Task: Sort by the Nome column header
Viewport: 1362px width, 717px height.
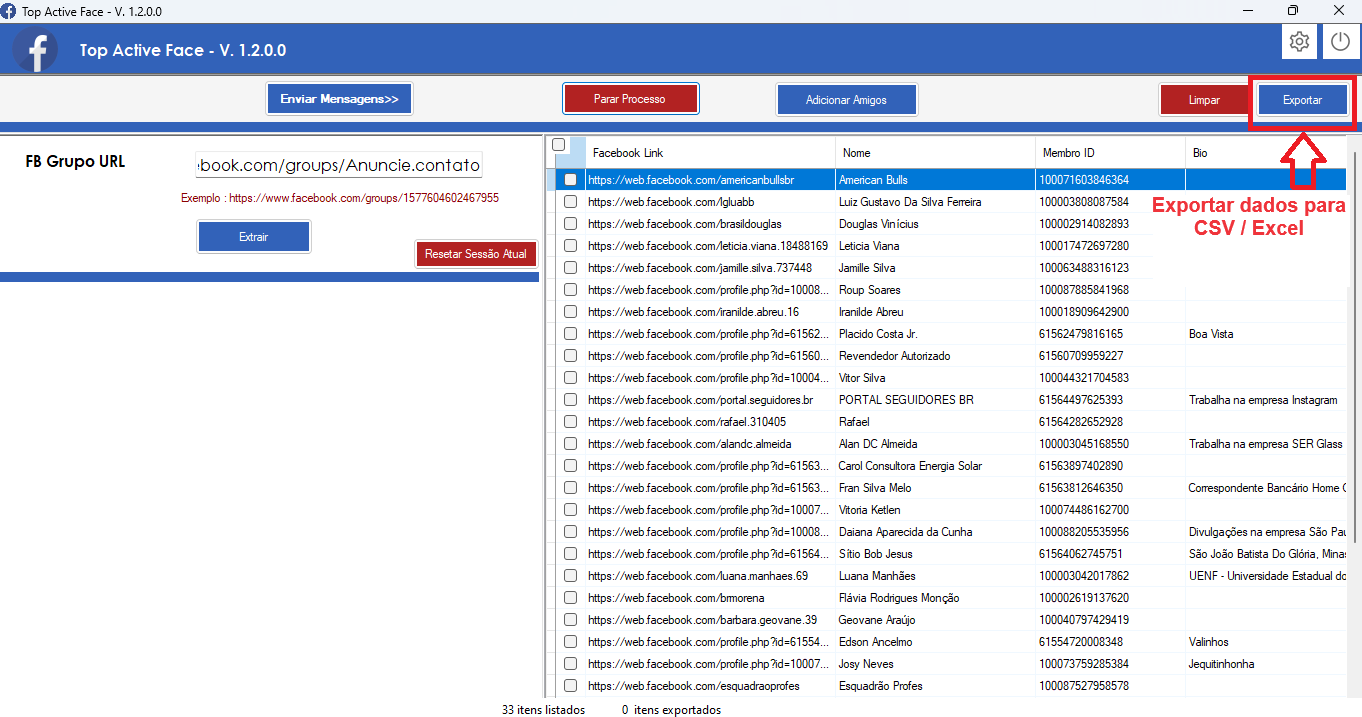Action: (x=935, y=153)
